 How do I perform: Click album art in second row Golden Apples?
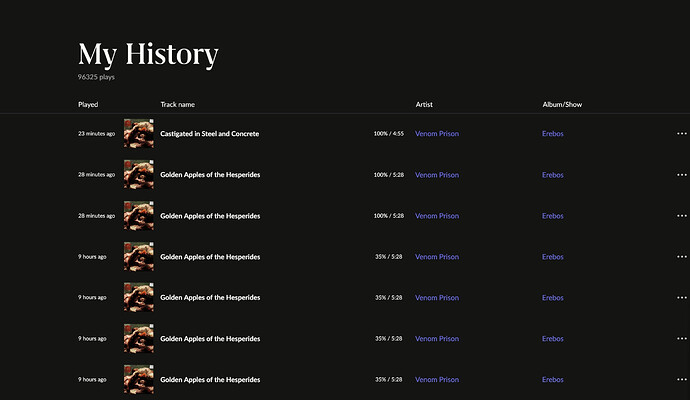(139, 174)
